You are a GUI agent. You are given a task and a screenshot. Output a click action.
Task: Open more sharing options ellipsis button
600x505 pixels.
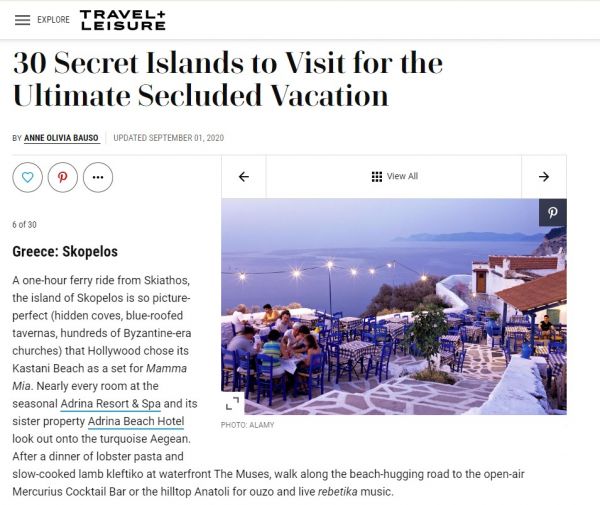click(x=97, y=176)
